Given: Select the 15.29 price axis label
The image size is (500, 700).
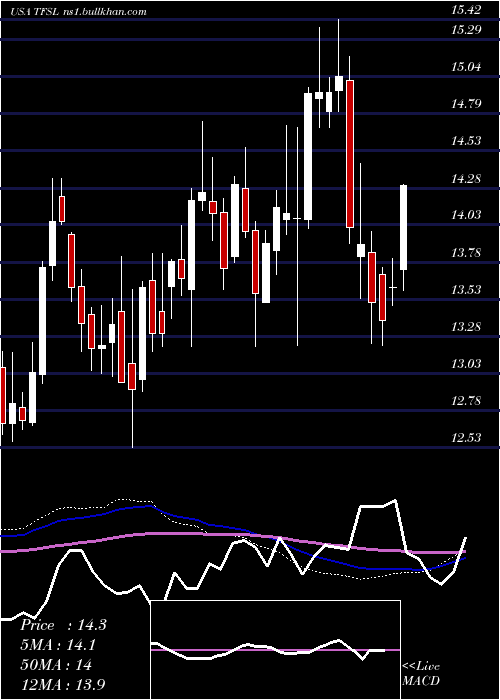Looking at the screenshot, I should [x=466, y=30].
